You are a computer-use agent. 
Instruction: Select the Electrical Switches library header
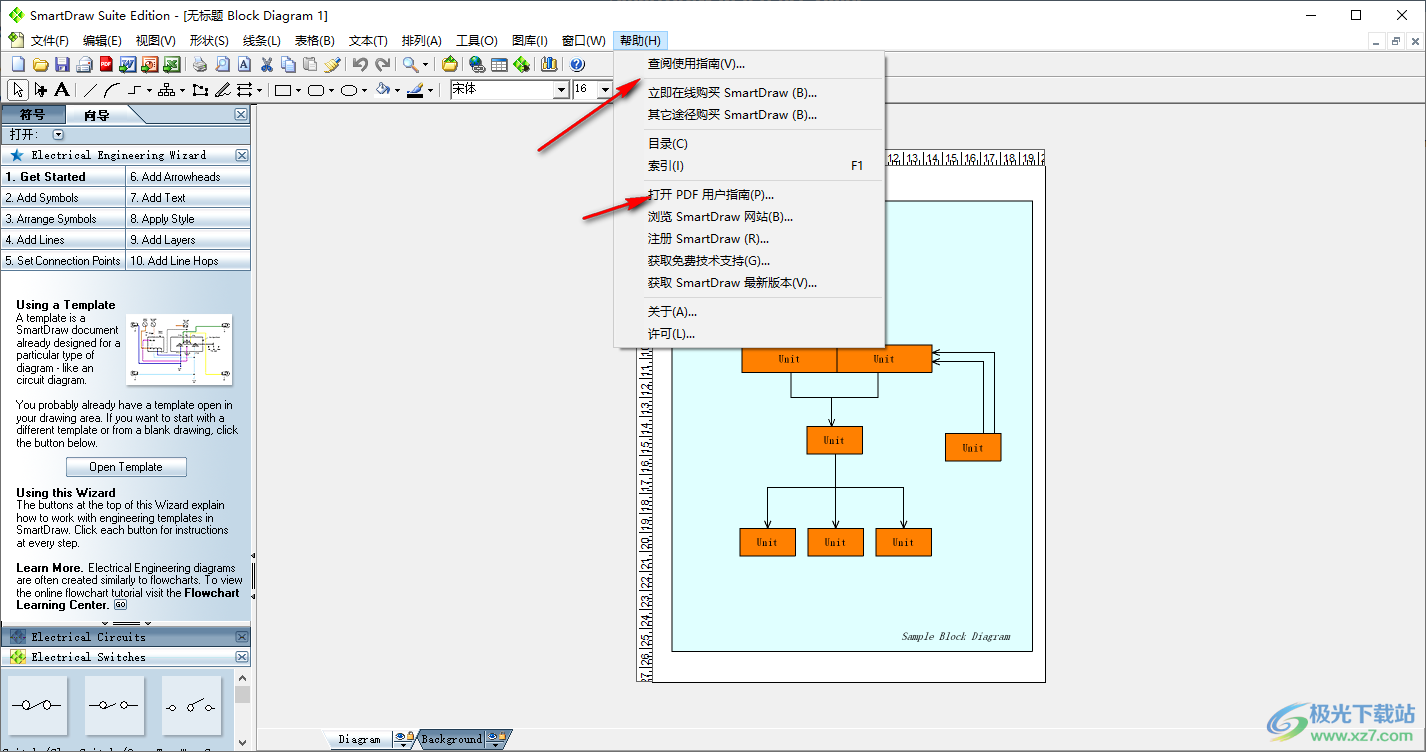tap(125, 657)
